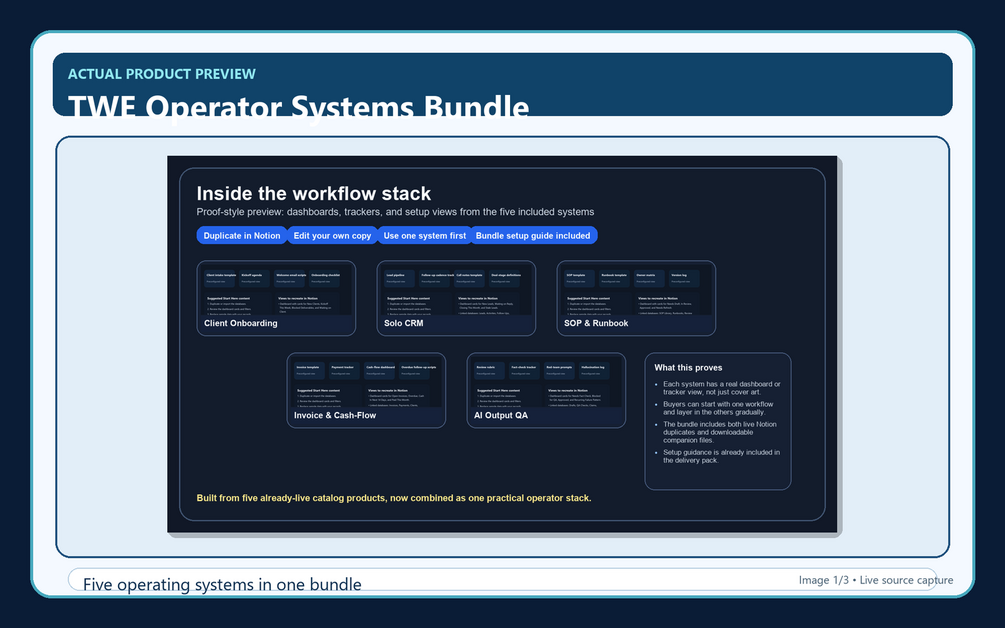1005x628 pixels.
Task: Click the Duplicate in Notion pill
Action: click(242, 235)
